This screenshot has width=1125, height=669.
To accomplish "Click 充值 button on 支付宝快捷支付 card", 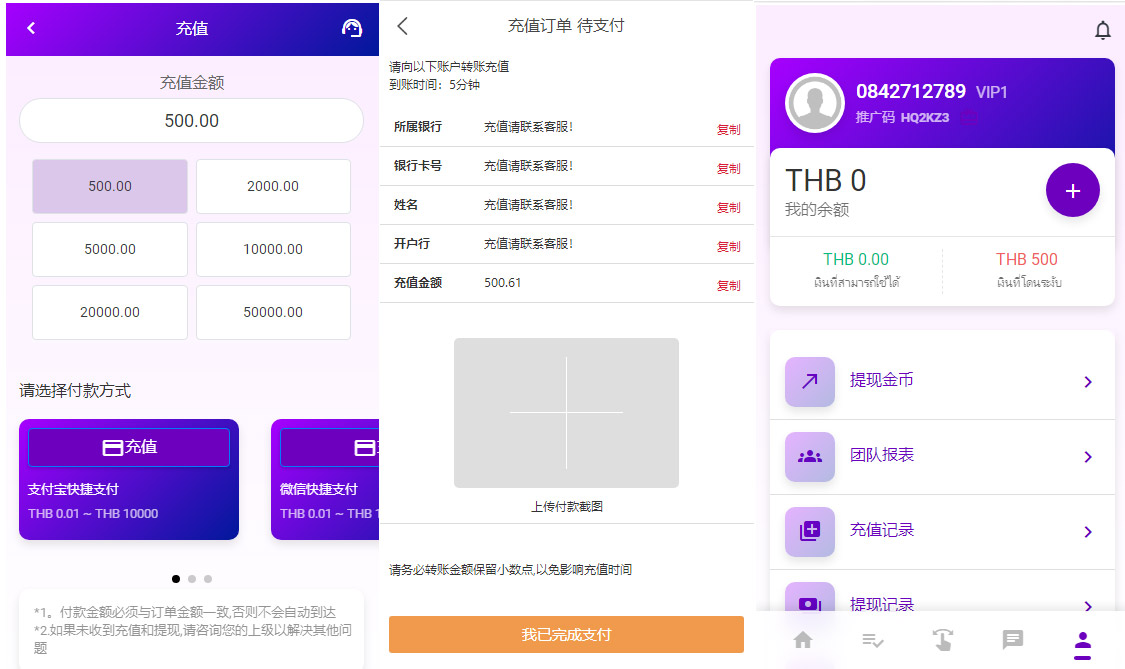I will [129, 447].
